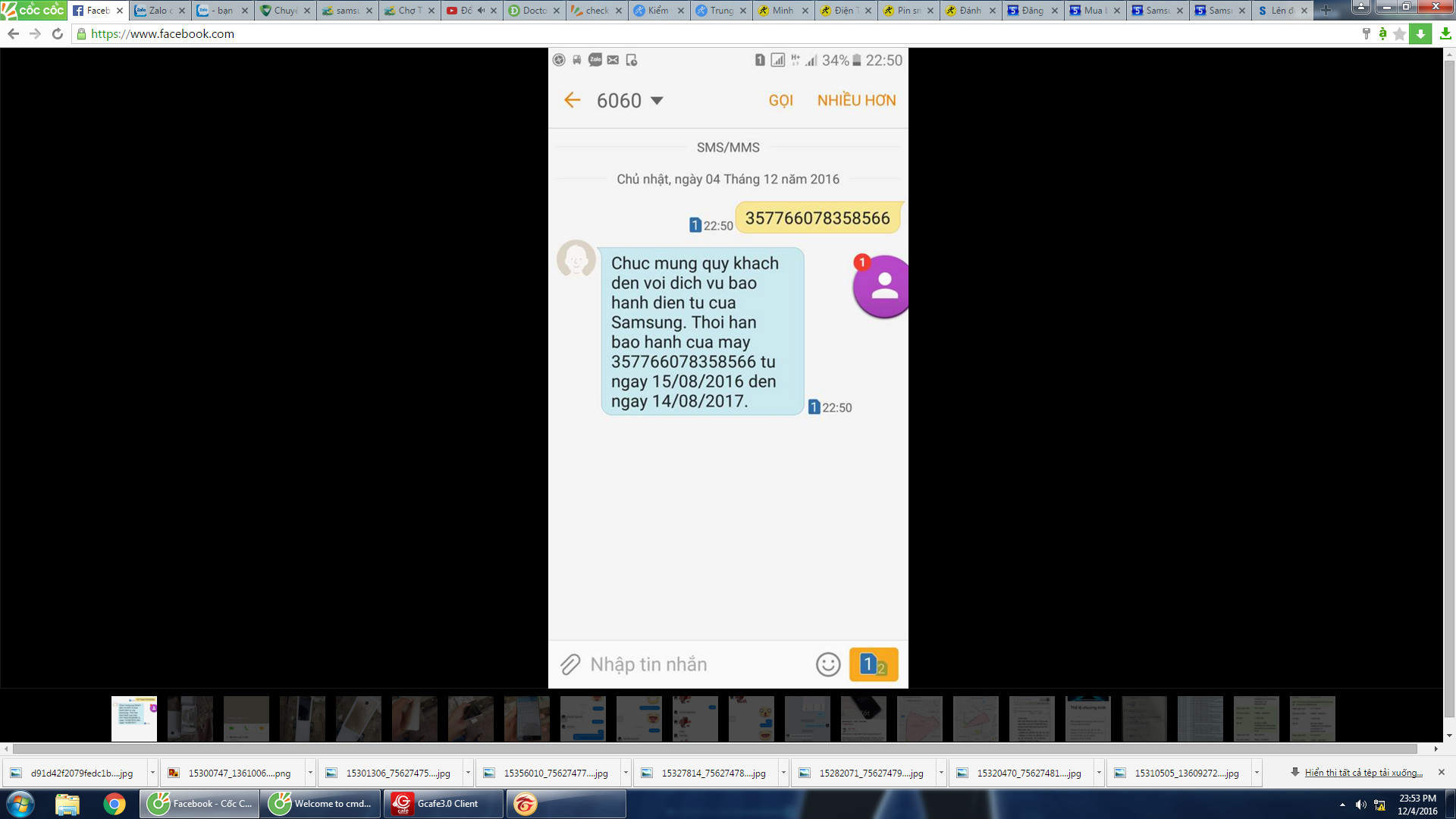Image resolution: width=1456 pixels, height=819 pixels.
Task: Tap the orange back arrow beside 6060
Action: (572, 100)
